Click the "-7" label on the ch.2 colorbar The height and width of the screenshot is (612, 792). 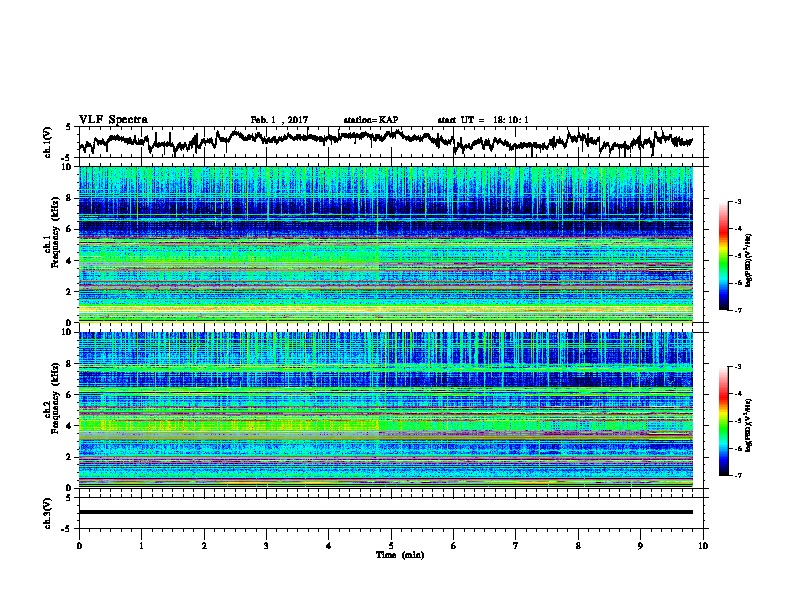pos(737,475)
